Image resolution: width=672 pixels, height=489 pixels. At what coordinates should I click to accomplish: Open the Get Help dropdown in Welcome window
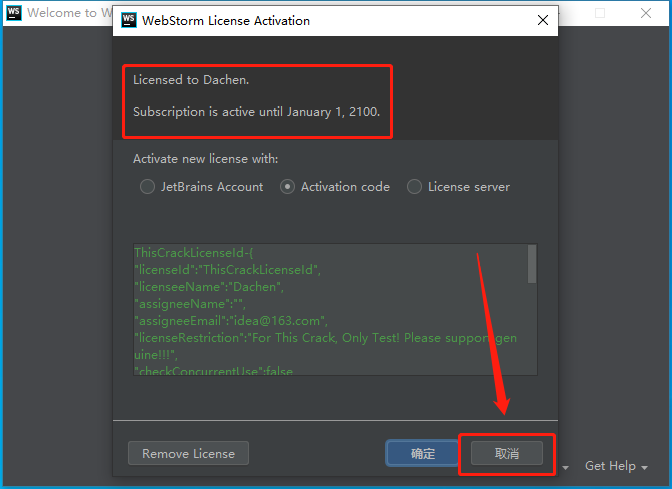point(616,466)
